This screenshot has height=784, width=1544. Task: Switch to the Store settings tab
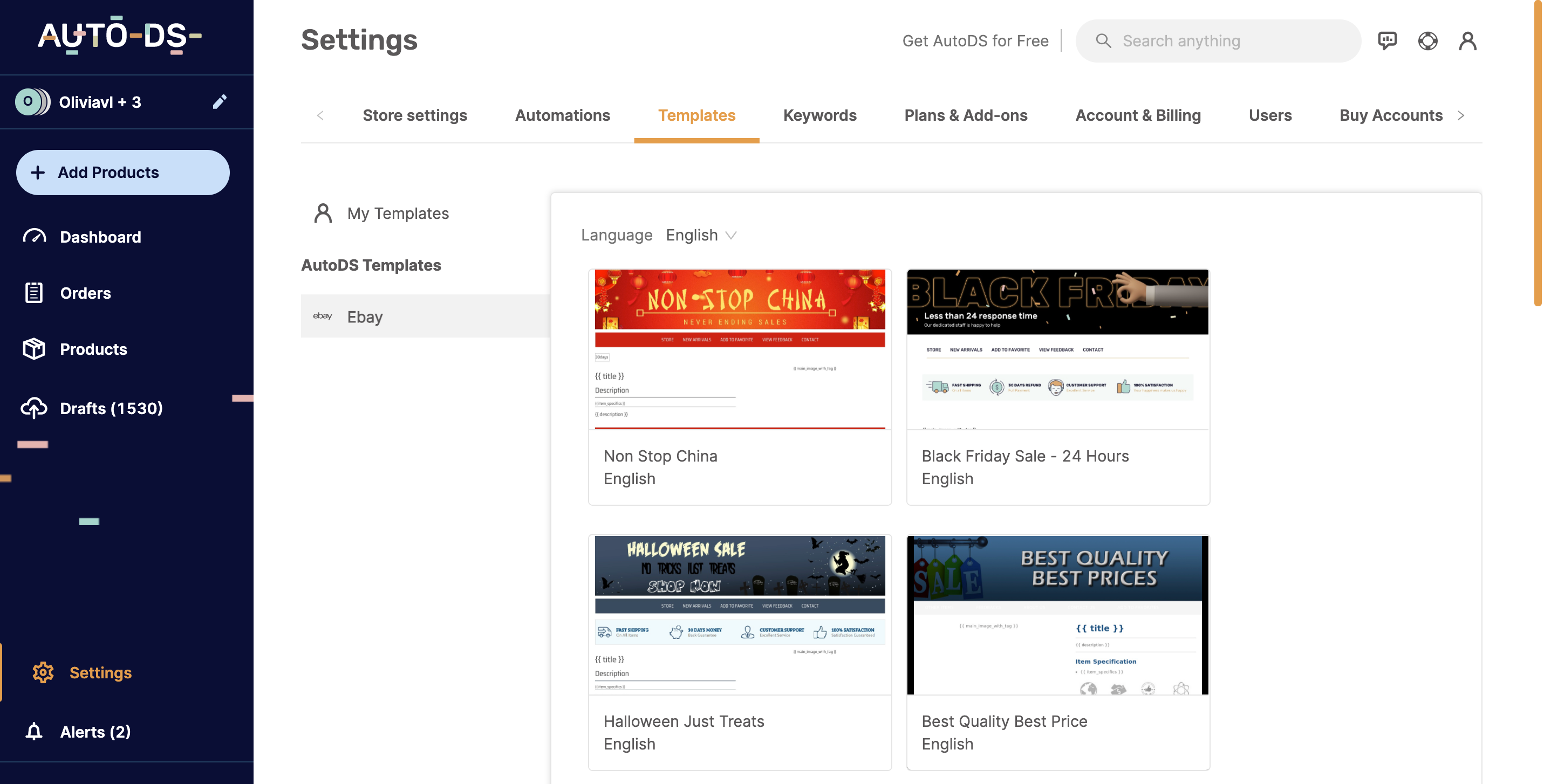tap(415, 115)
